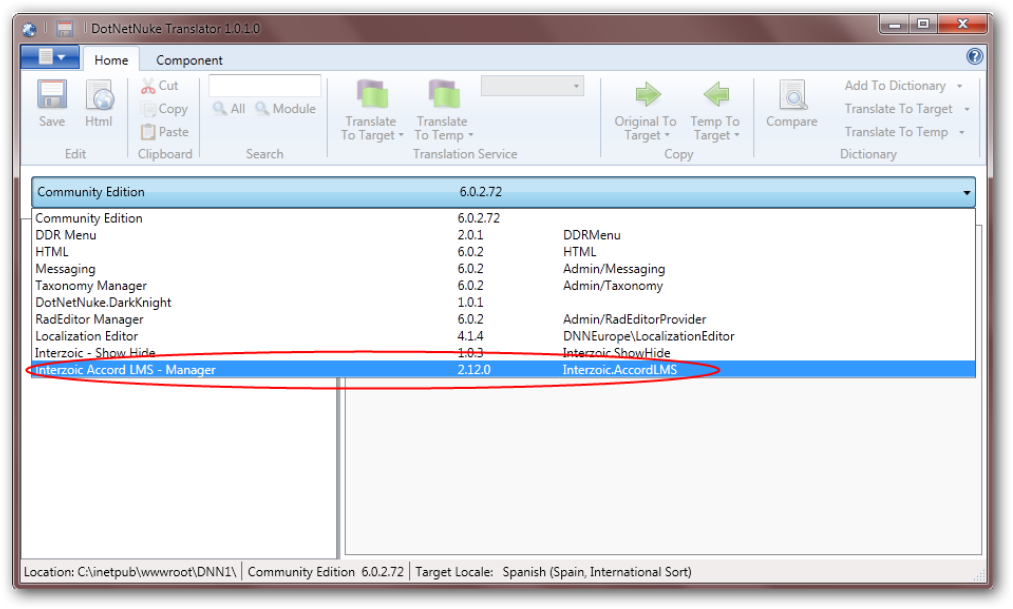The height and width of the screenshot is (609, 1013).
Task: Click the Location path in status bar
Action: point(130,572)
